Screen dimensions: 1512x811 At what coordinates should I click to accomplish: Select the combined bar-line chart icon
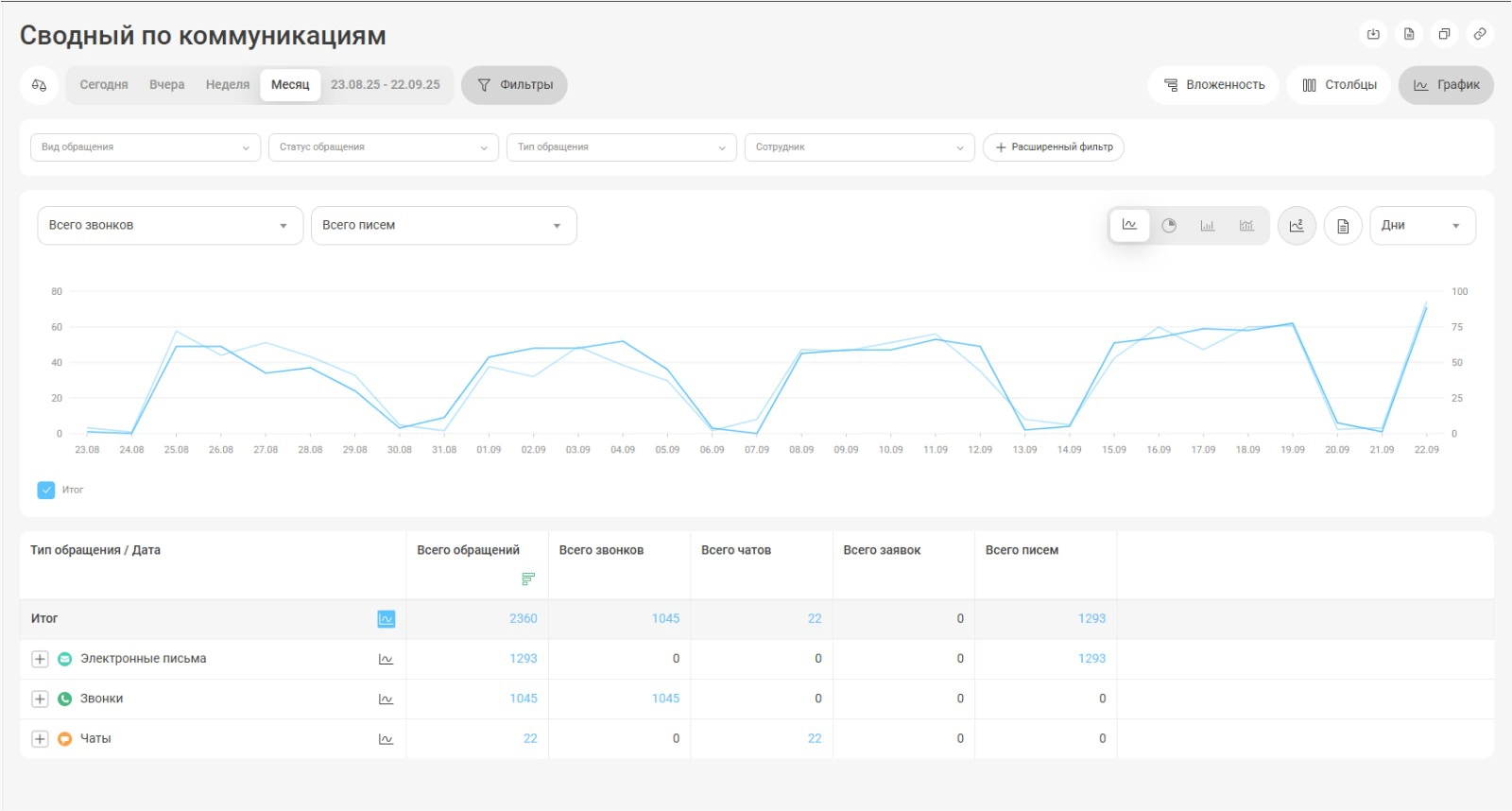[1246, 225]
